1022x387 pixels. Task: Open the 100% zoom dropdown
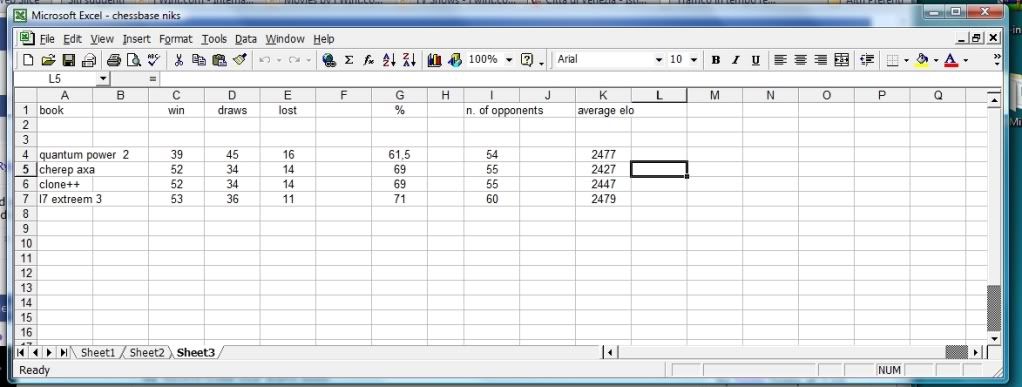click(509, 59)
